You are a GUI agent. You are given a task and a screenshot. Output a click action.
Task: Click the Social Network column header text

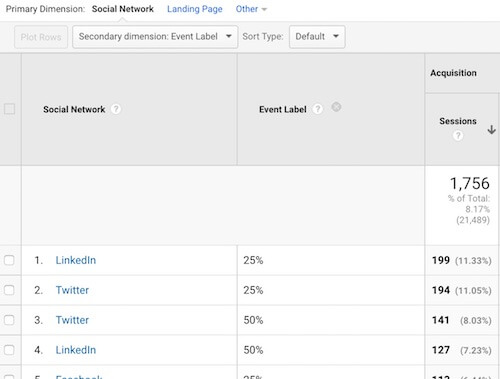tap(74, 109)
